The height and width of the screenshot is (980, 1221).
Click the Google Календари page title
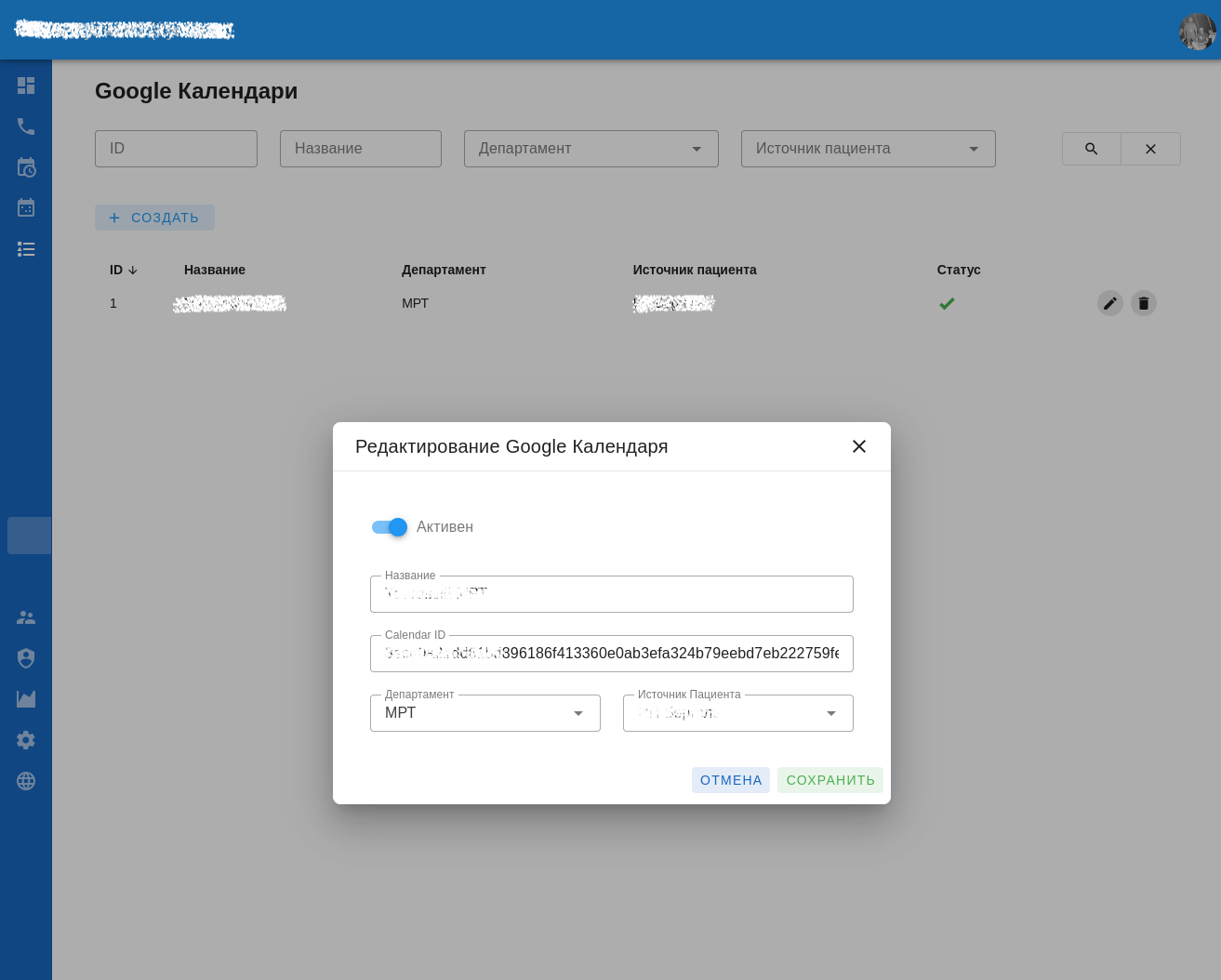pyautogui.click(x=196, y=91)
